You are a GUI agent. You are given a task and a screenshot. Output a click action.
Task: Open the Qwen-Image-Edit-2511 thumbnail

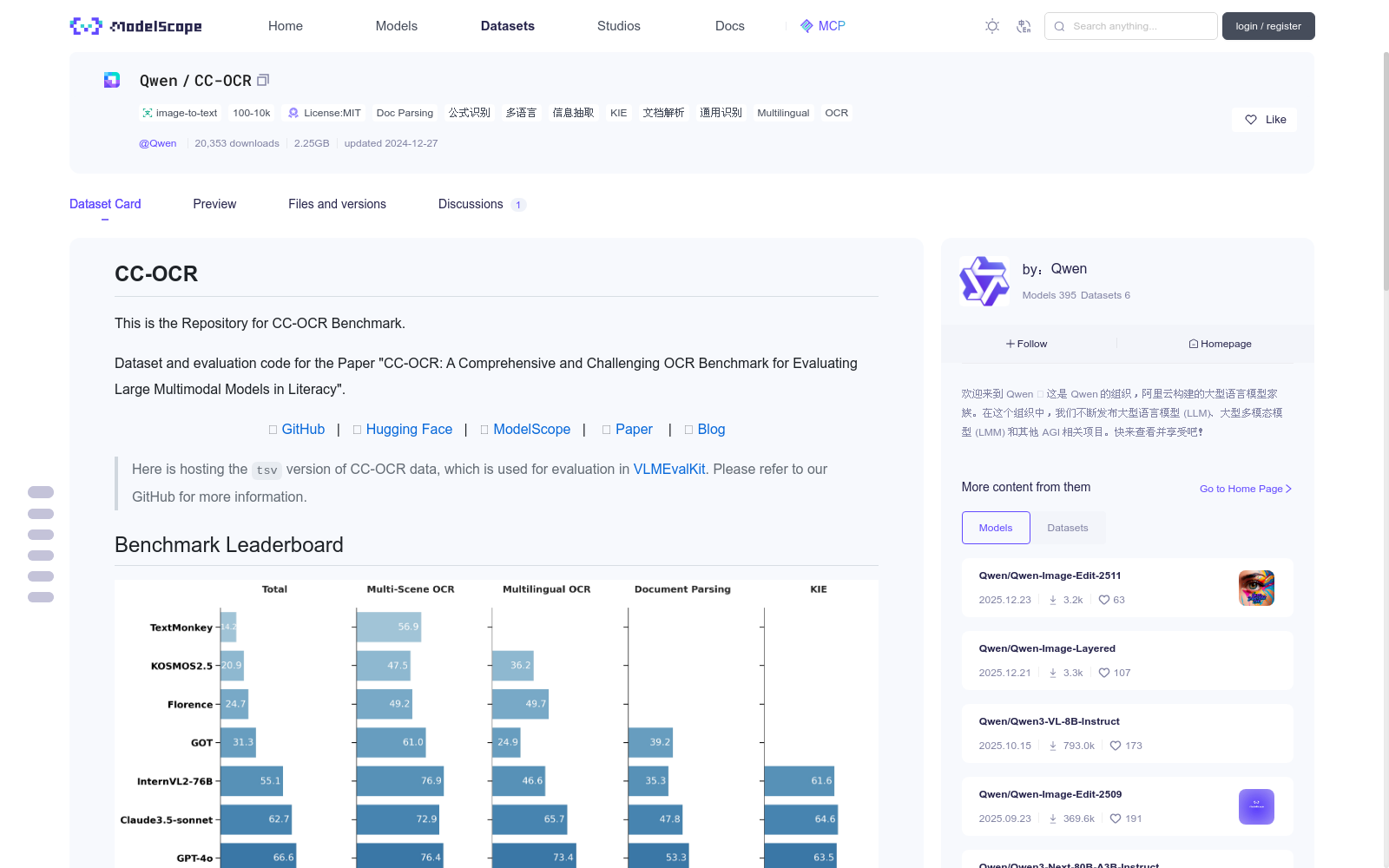(1256, 588)
